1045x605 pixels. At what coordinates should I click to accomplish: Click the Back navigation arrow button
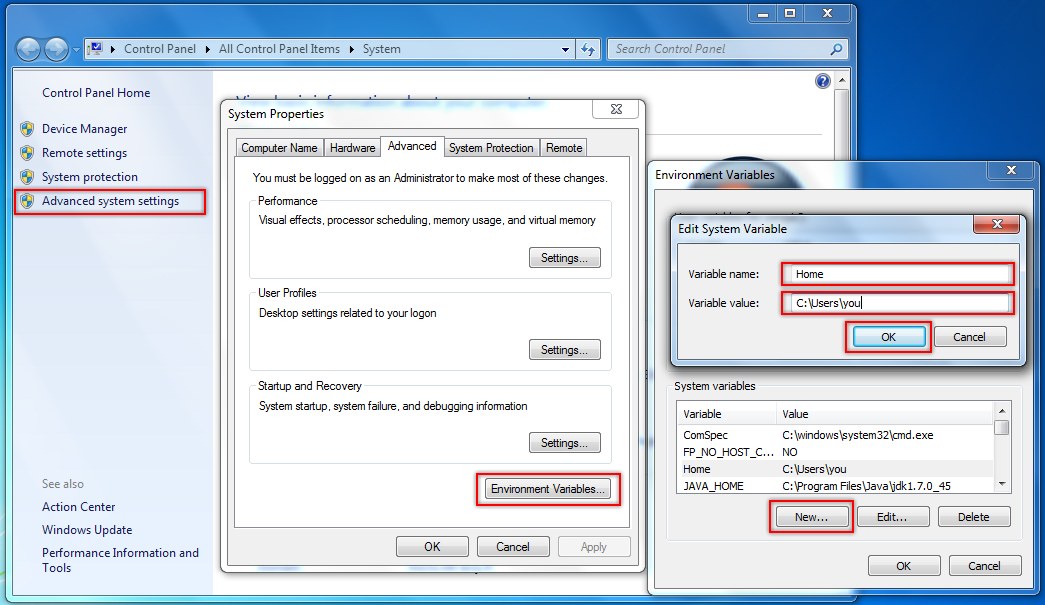click(29, 49)
